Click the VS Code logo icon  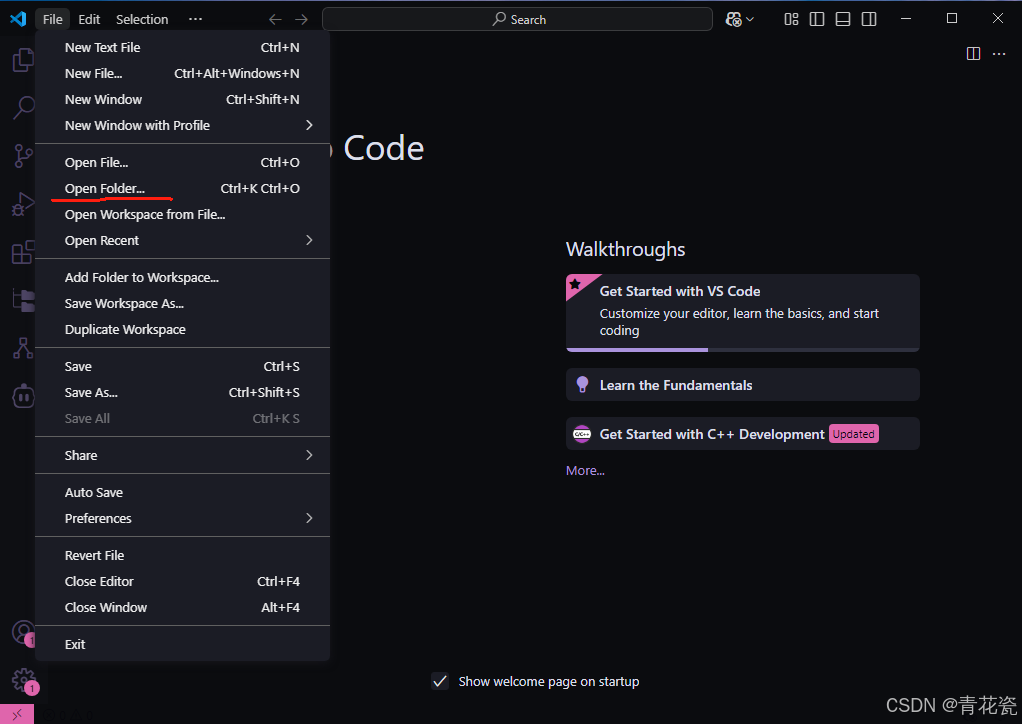click(18, 18)
